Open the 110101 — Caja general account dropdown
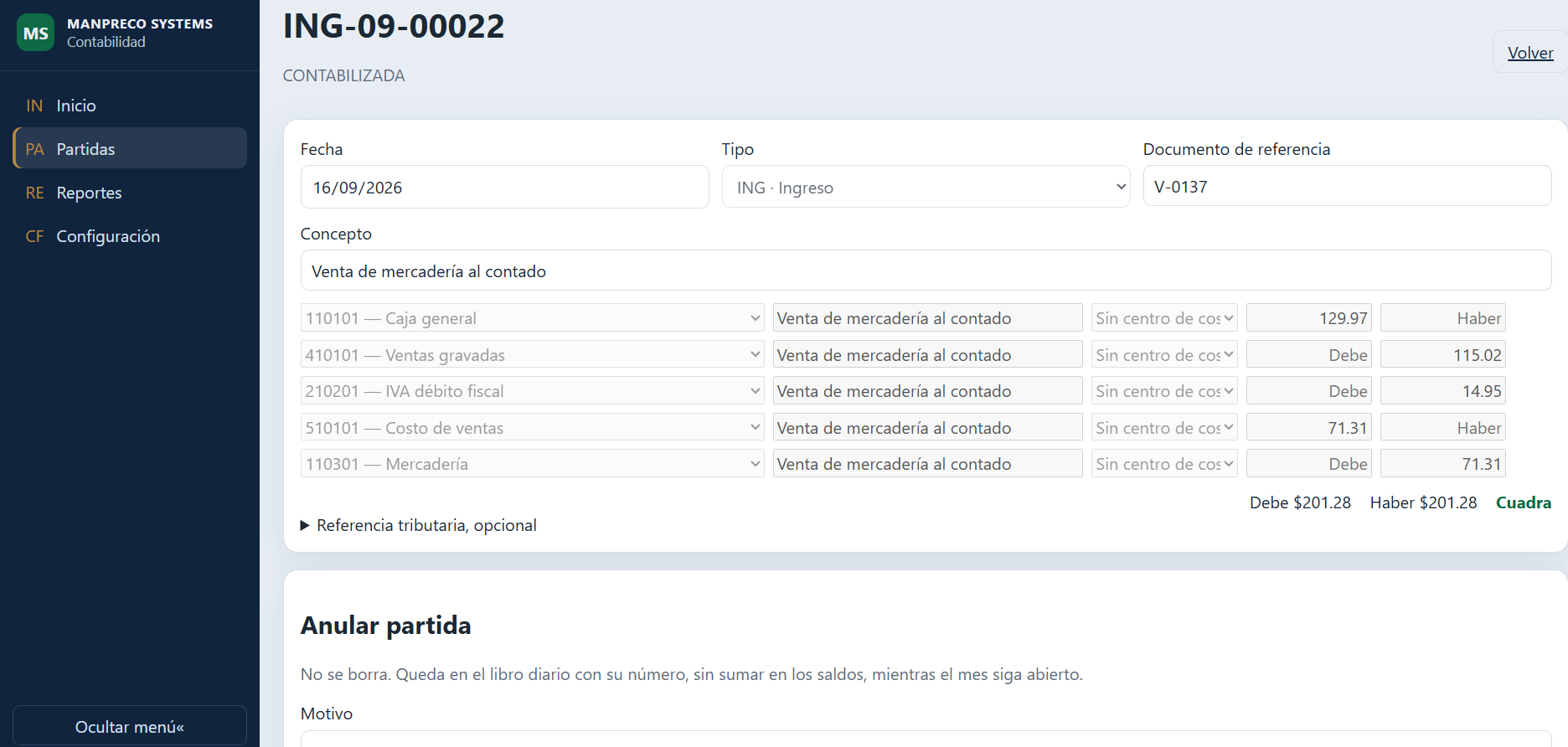The width and height of the screenshot is (1568, 747). point(533,318)
